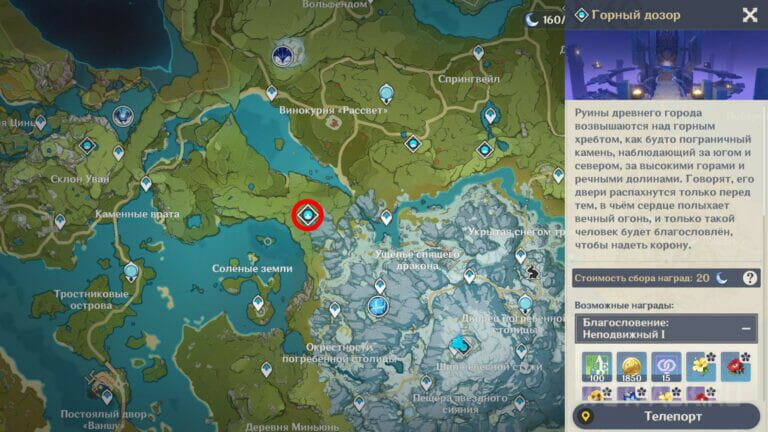Select the Statue of the Seven in Dragonspine
This screenshot has height=432, width=768.
378,304
